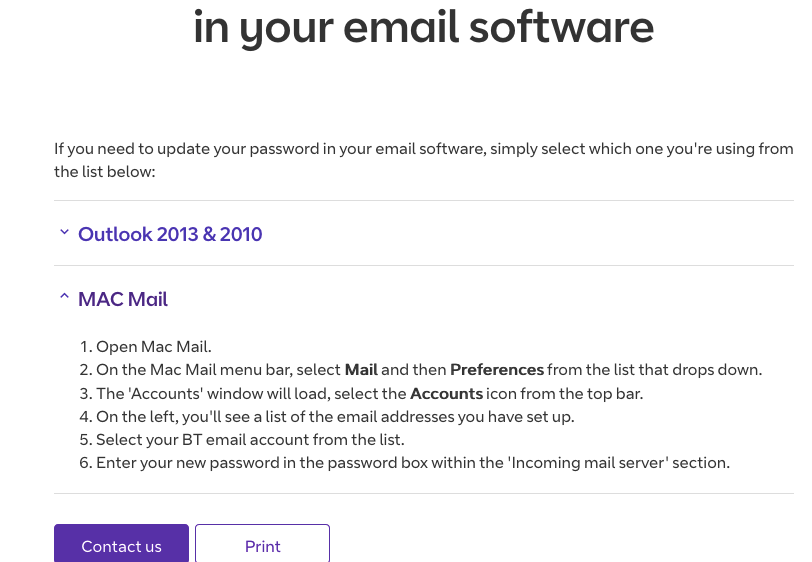
Task: Click the bold word 'Mail' in step 2
Action: (361, 370)
